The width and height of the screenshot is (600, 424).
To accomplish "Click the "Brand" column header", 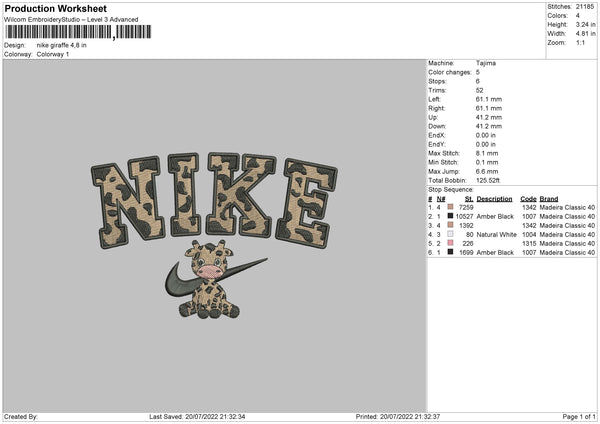I will tap(549, 199).
